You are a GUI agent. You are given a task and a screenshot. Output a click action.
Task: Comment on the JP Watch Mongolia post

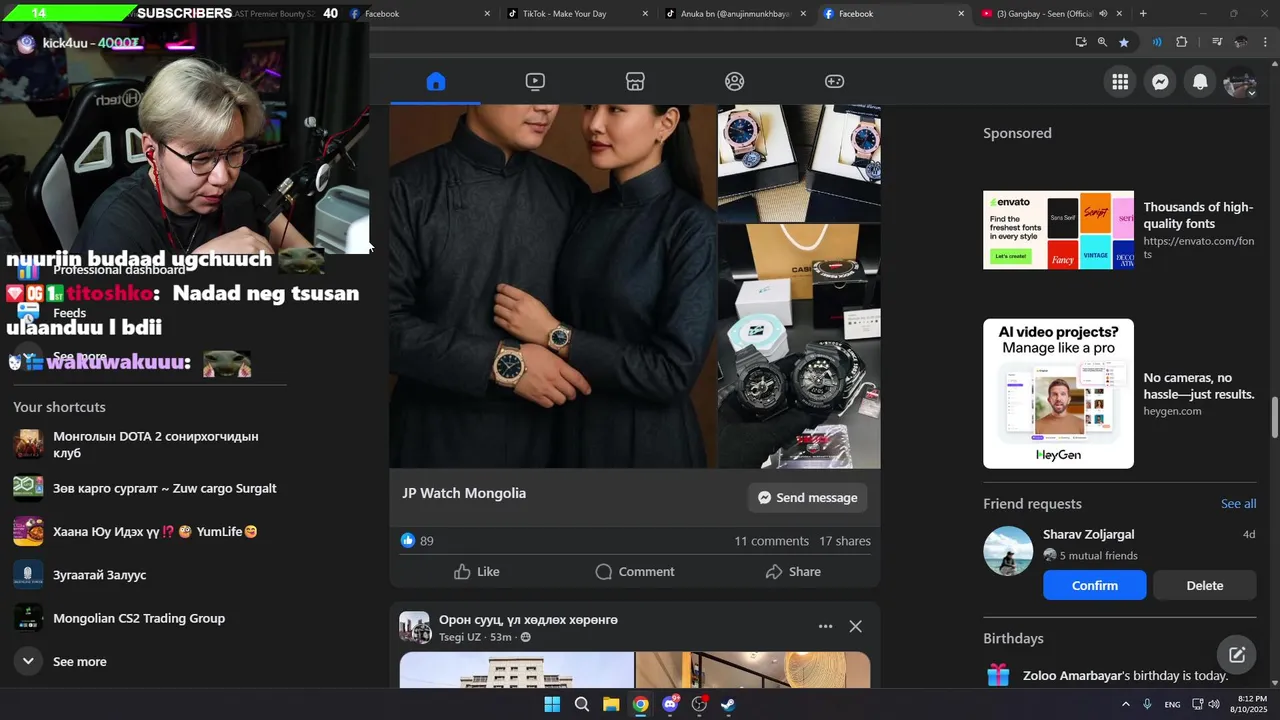[635, 572]
